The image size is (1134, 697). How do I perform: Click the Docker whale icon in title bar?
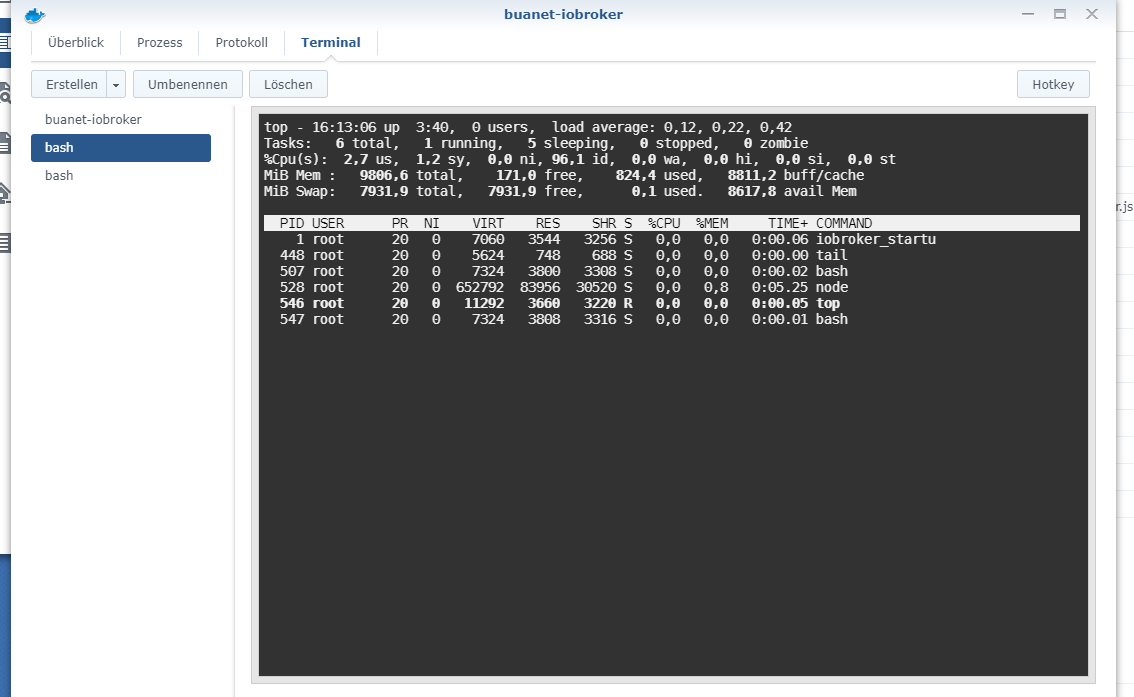[35, 14]
